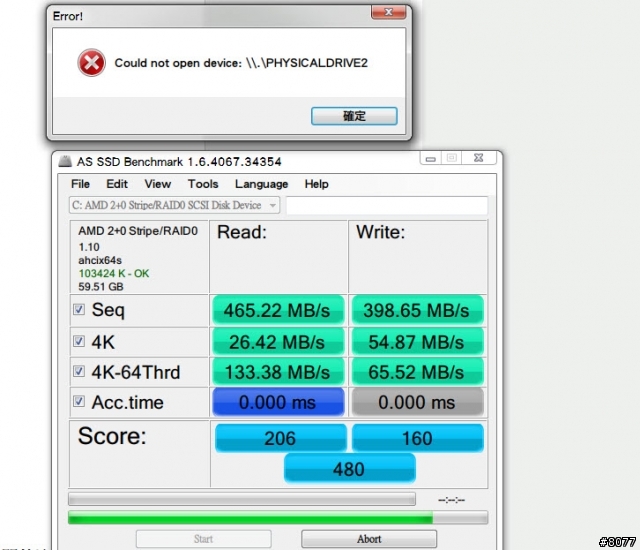
Task: Select the 4K-64Thrd read result 133.38 MB/s
Action: 278,372
